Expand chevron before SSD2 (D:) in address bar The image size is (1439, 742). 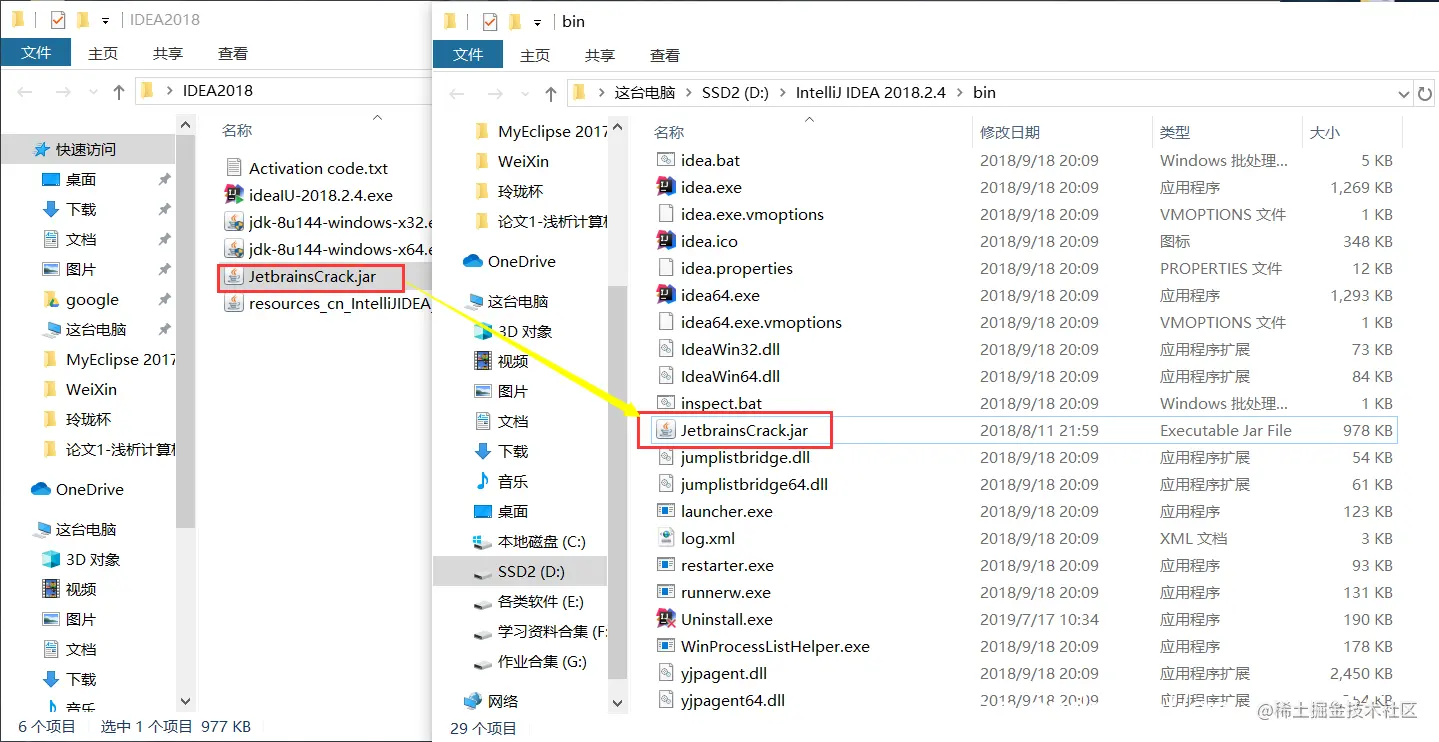pos(691,92)
